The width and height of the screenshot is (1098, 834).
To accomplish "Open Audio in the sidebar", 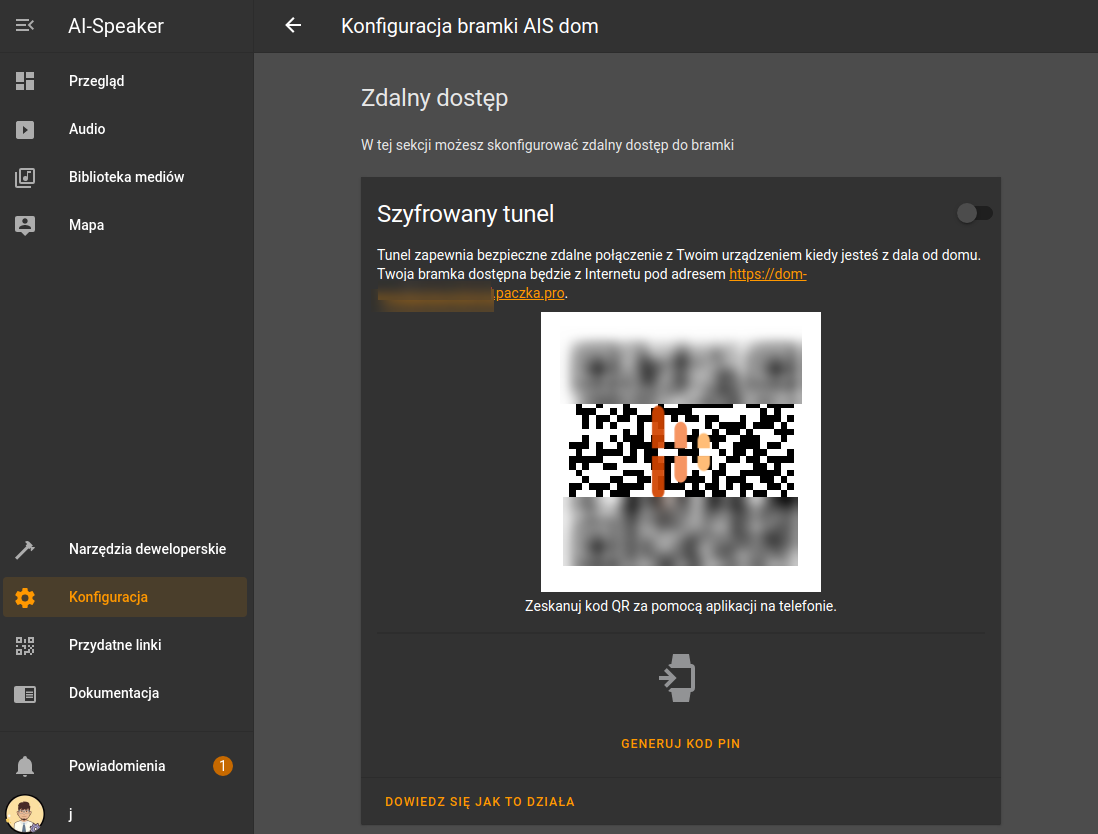I will click(126, 130).
